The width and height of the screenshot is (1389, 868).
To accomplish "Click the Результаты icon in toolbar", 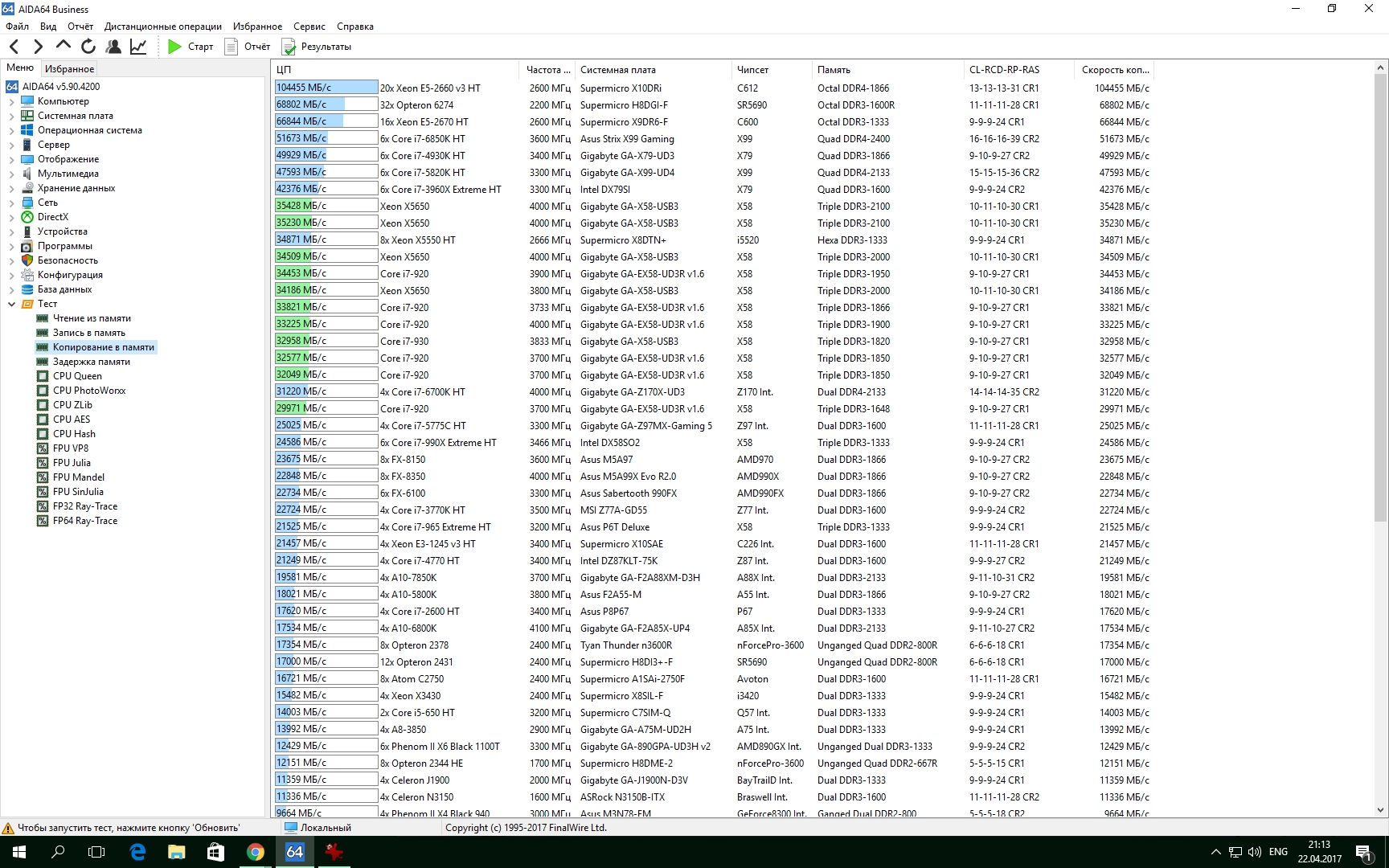I will [289, 47].
